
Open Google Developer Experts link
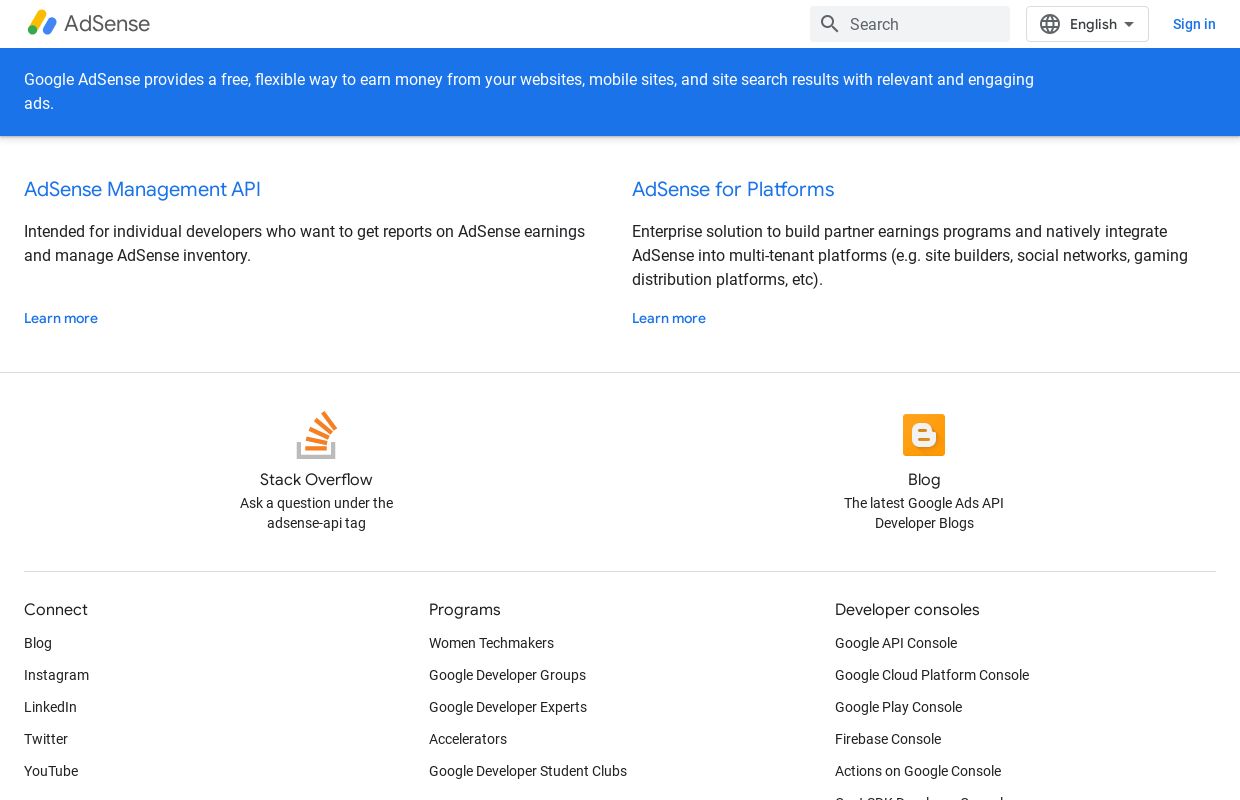508,707
